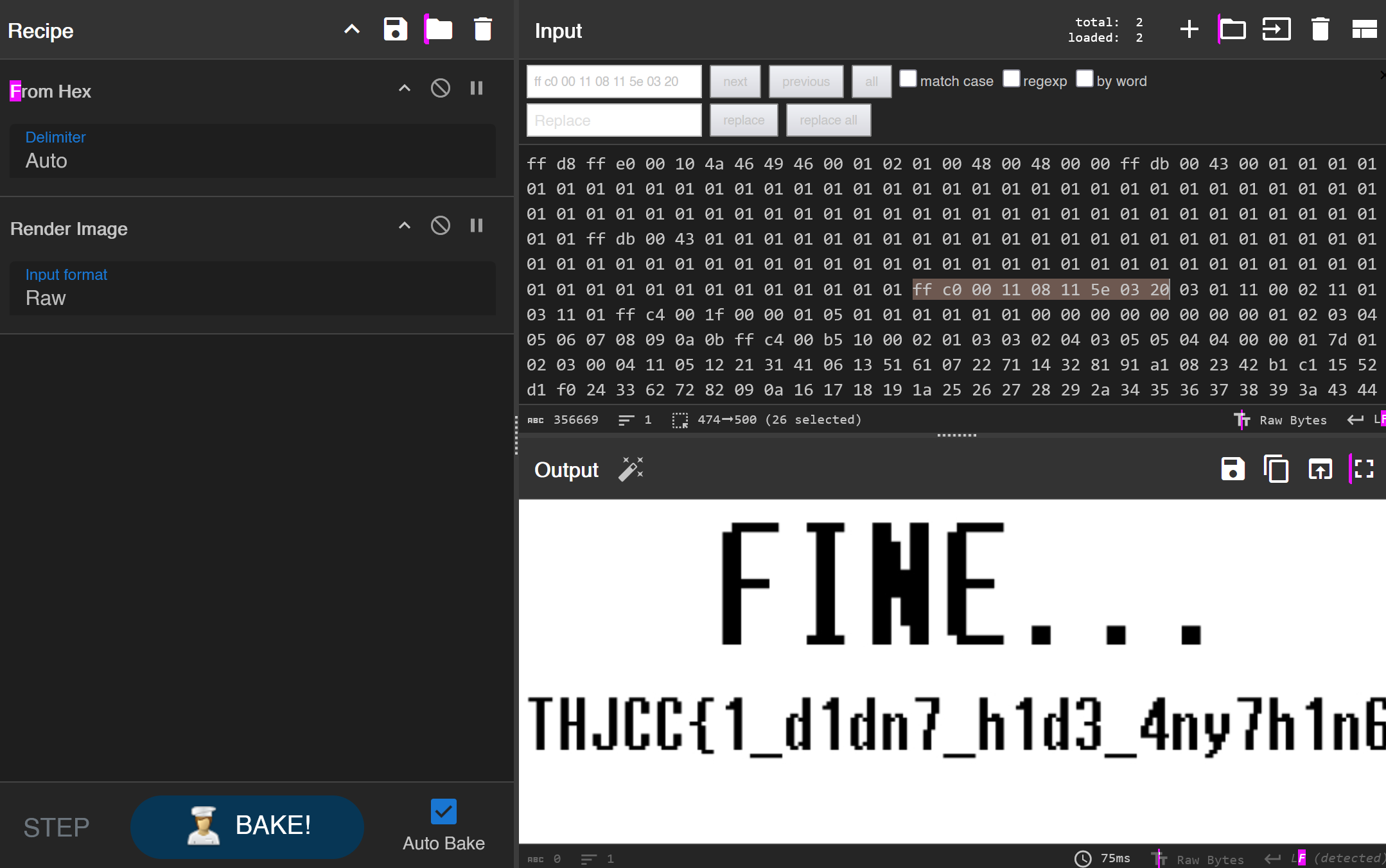The height and width of the screenshot is (868, 1386).
Task: Tick the regexp checkbox
Action: (1011, 79)
